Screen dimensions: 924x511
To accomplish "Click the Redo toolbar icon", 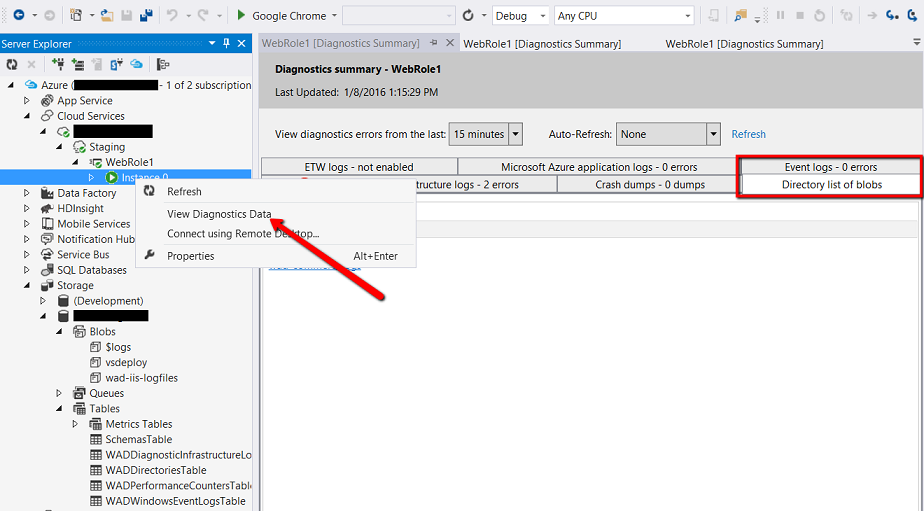I will pos(203,15).
